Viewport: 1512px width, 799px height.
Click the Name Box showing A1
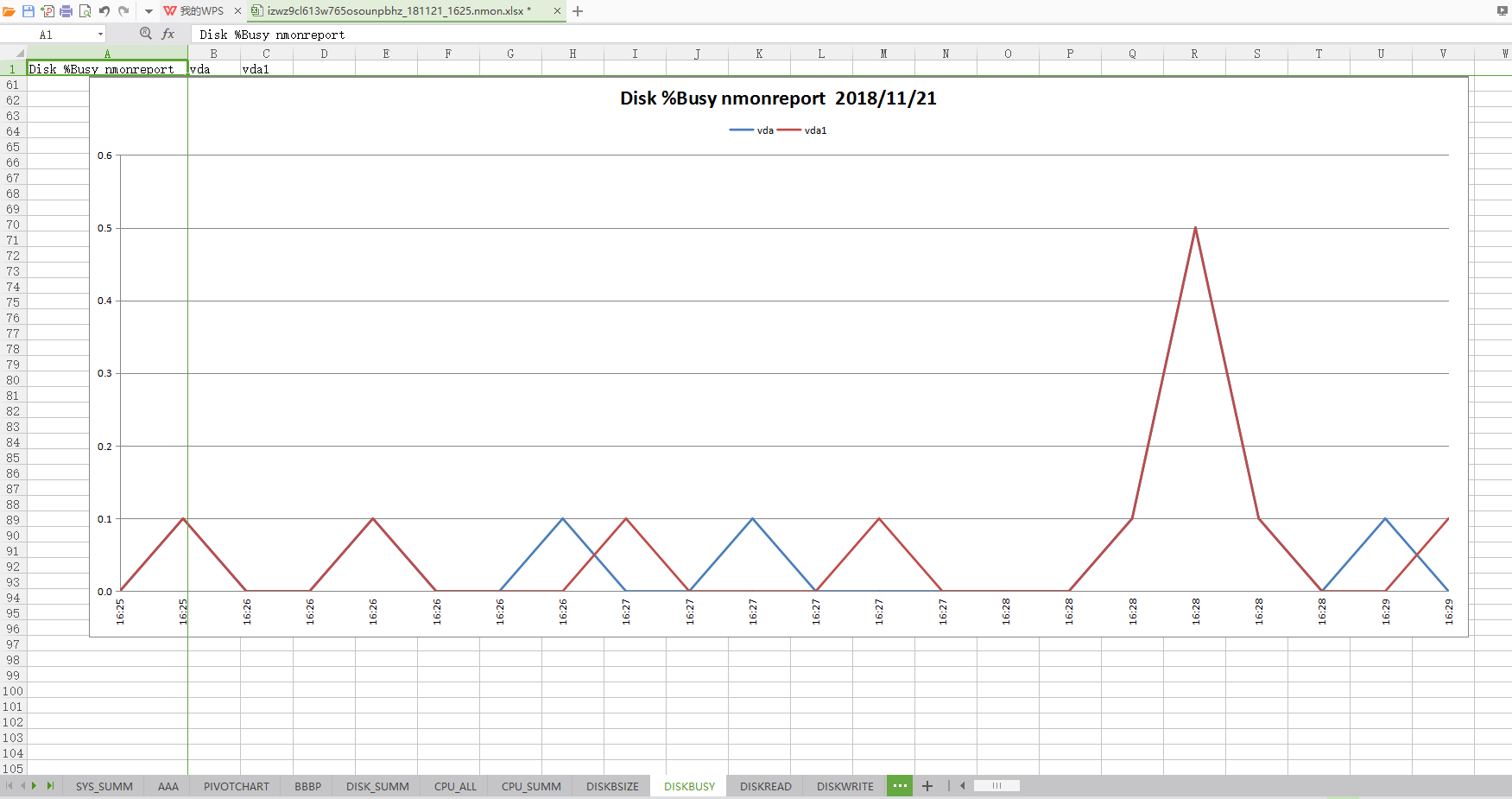pyautogui.click(x=46, y=35)
